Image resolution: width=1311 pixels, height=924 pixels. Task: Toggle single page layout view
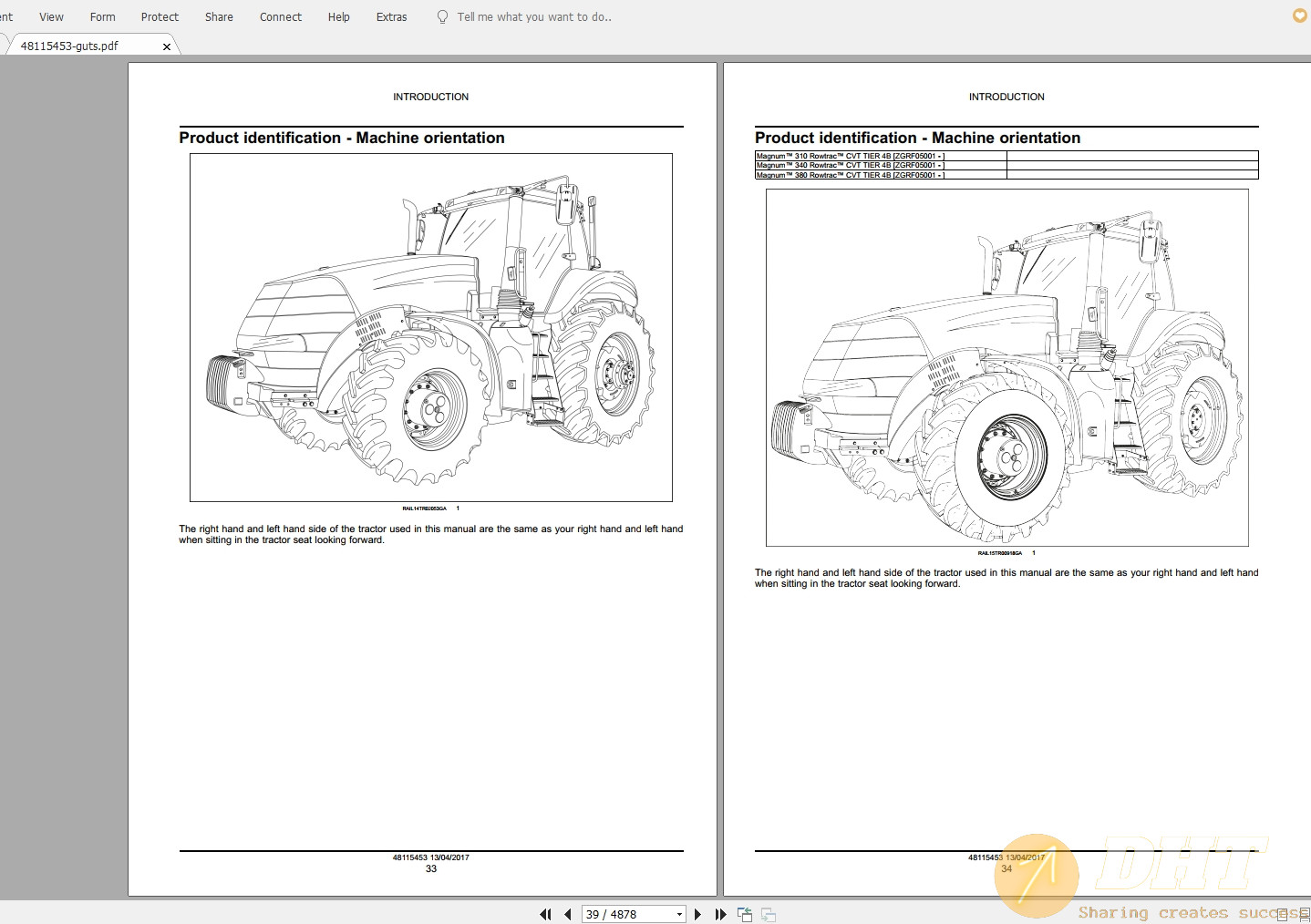(x=1282, y=914)
